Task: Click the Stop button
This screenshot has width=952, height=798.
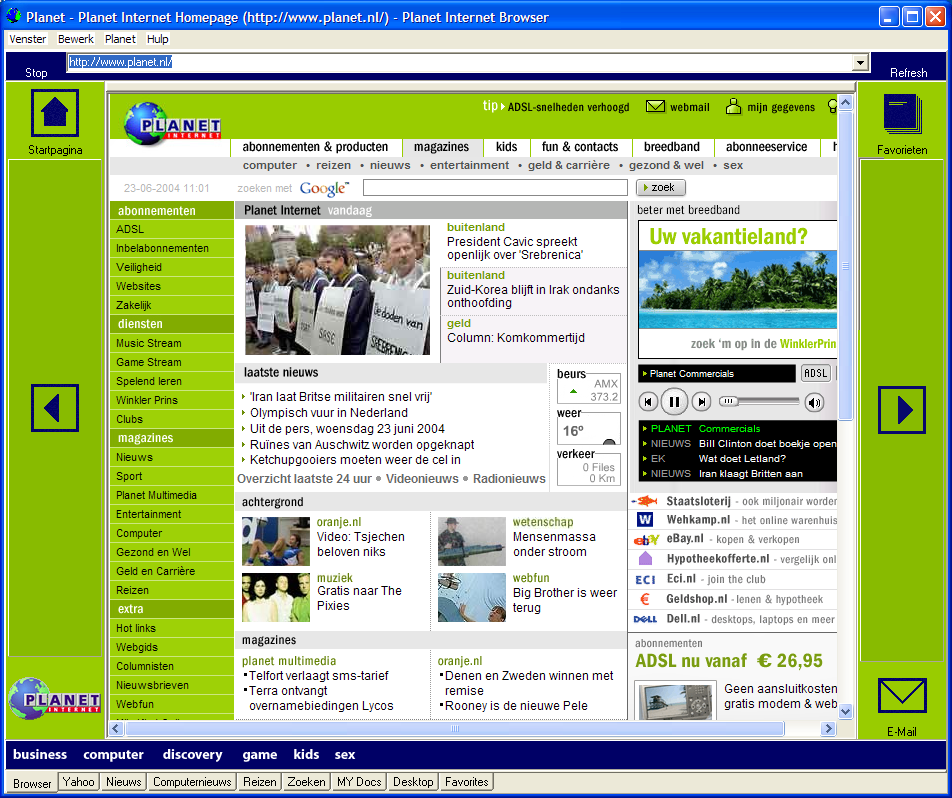Action: (36, 73)
